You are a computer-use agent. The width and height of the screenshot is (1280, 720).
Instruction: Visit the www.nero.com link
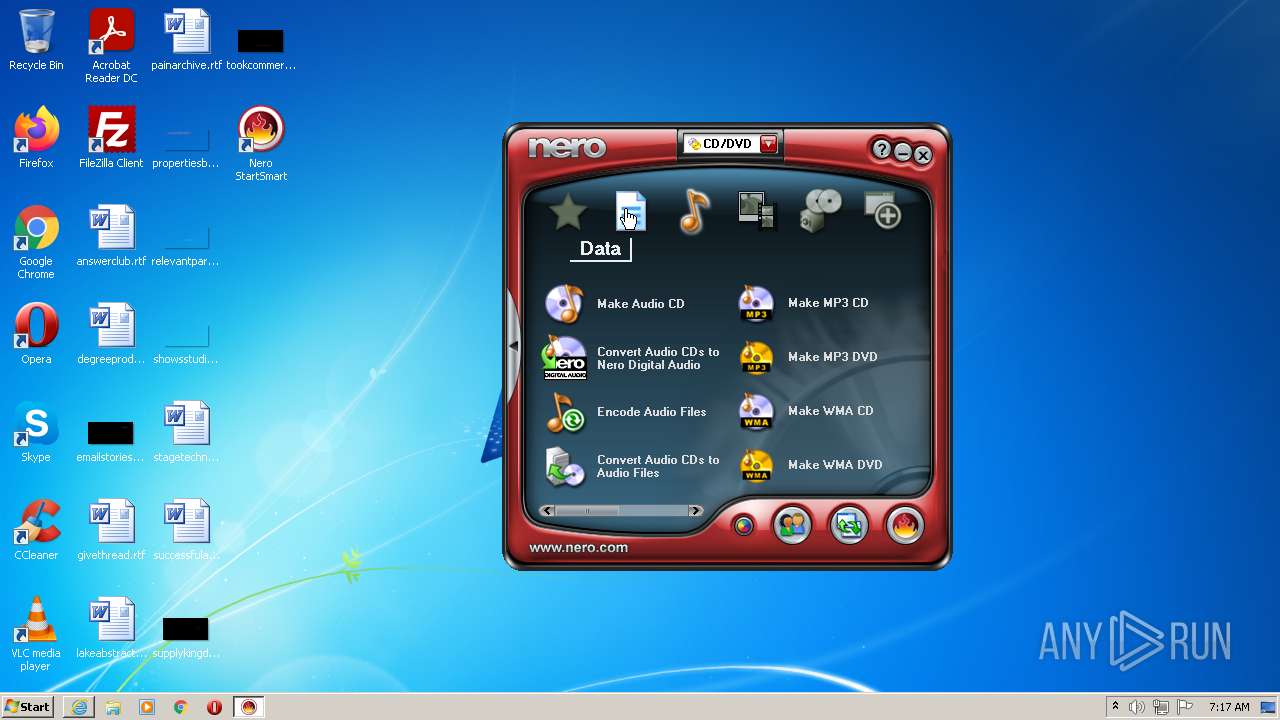[x=578, y=547]
